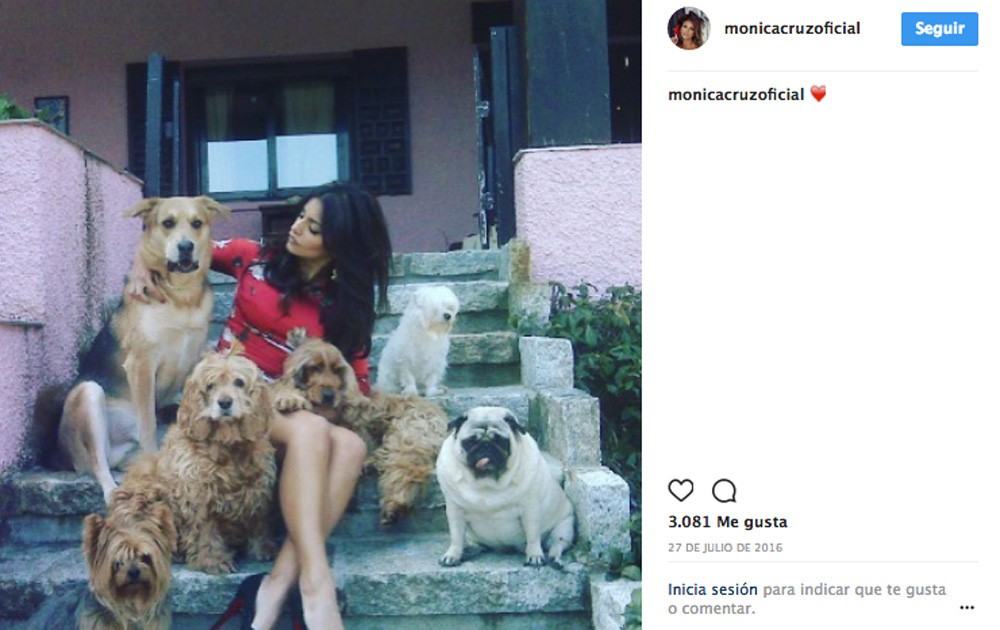The height and width of the screenshot is (630, 1000).
Task: View the 3.081 Me gusta likes count
Action: point(727,522)
